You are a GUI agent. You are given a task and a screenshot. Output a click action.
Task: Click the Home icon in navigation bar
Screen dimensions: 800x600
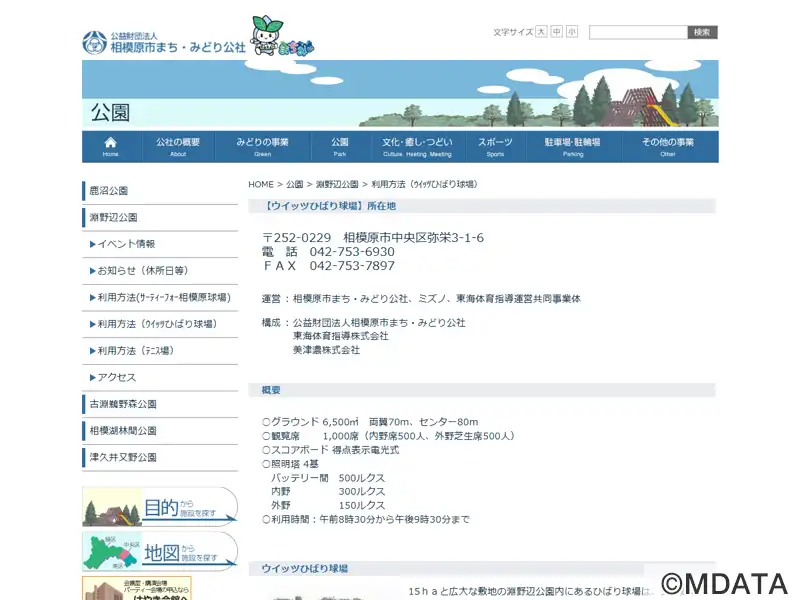pyautogui.click(x=110, y=146)
